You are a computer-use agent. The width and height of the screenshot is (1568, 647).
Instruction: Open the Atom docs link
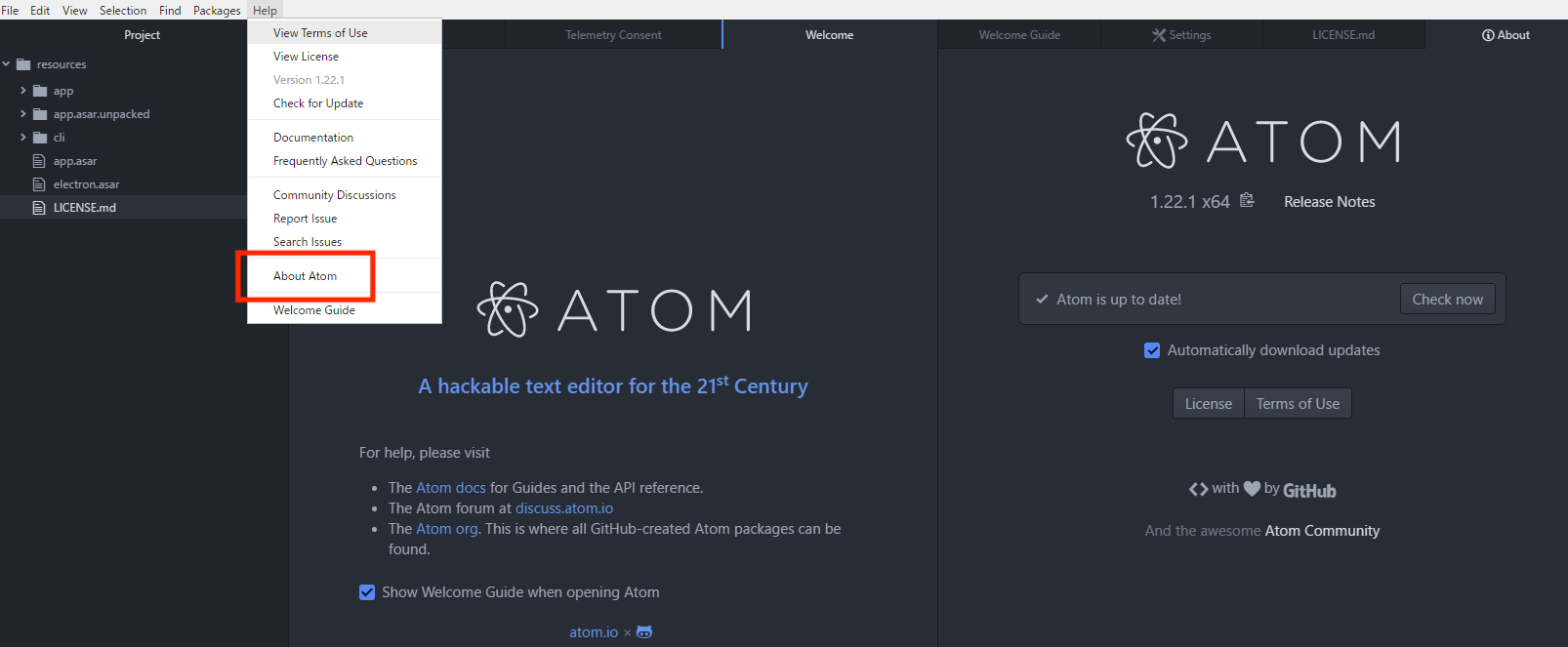coord(450,488)
